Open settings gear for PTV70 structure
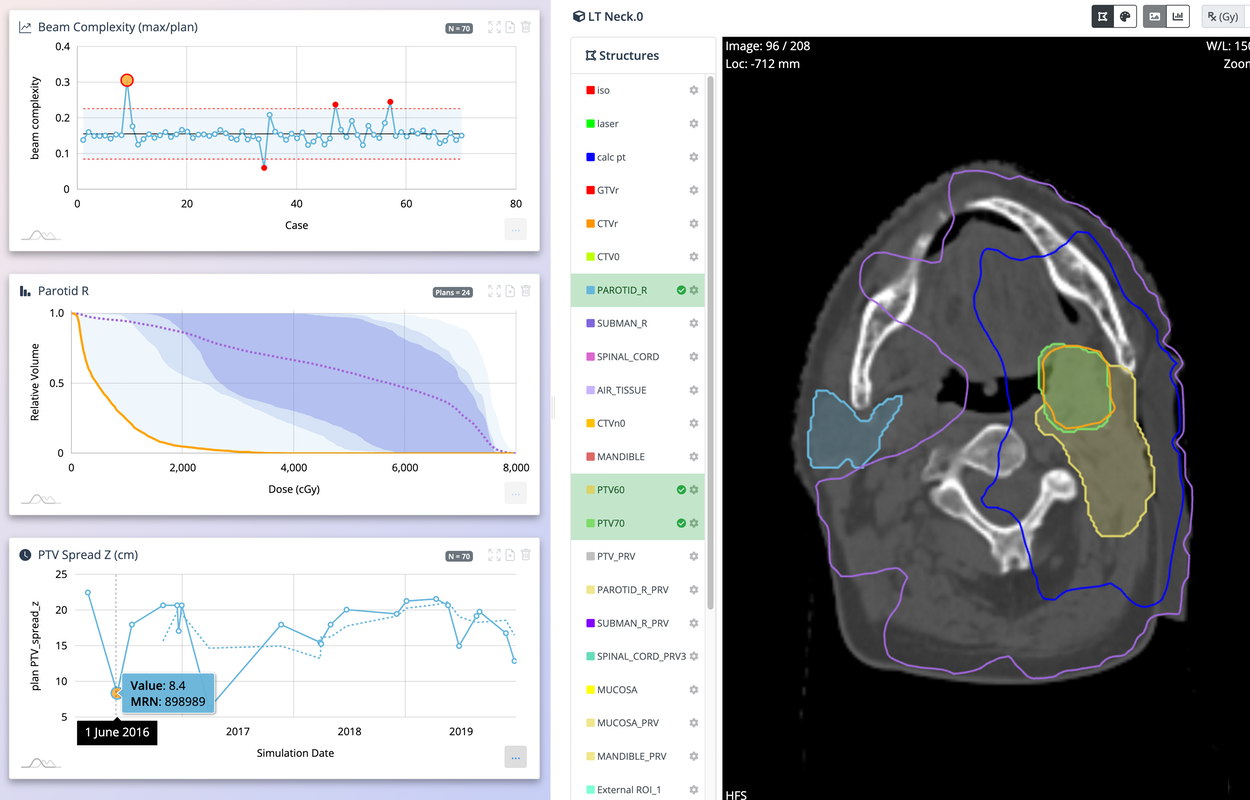The image size is (1250, 800). [694, 523]
